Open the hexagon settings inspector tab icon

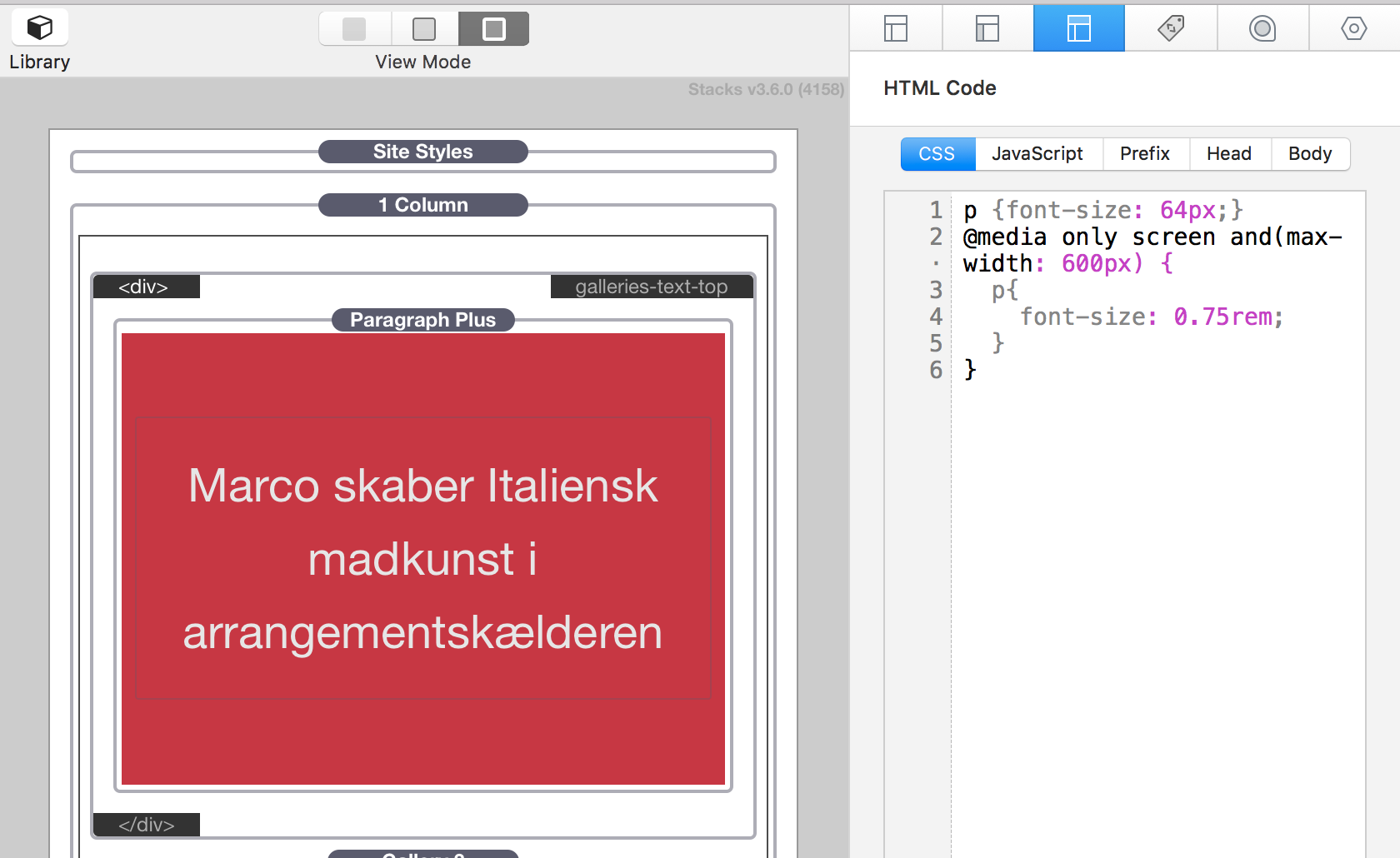1354,28
